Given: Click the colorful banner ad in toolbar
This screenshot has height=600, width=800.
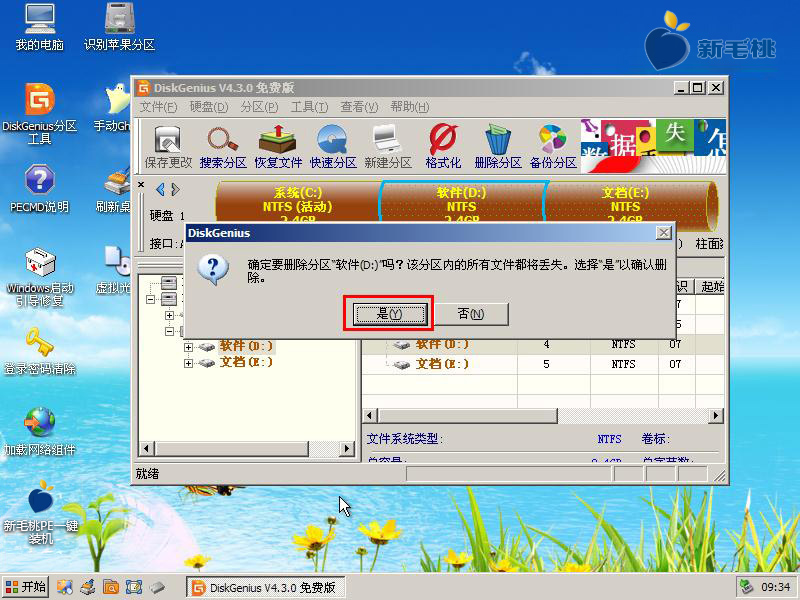Looking at the screenshot, I should (x=653, y=146).
